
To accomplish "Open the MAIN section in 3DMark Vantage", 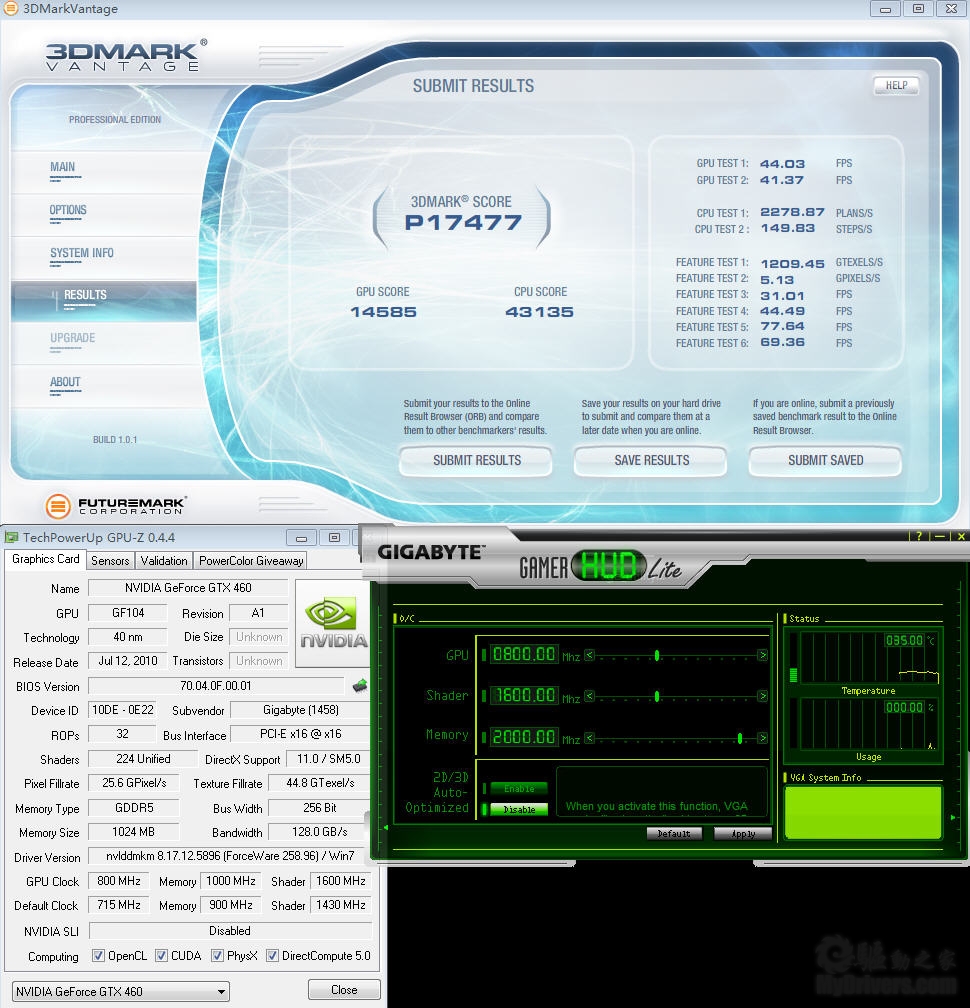I will 62,167.
